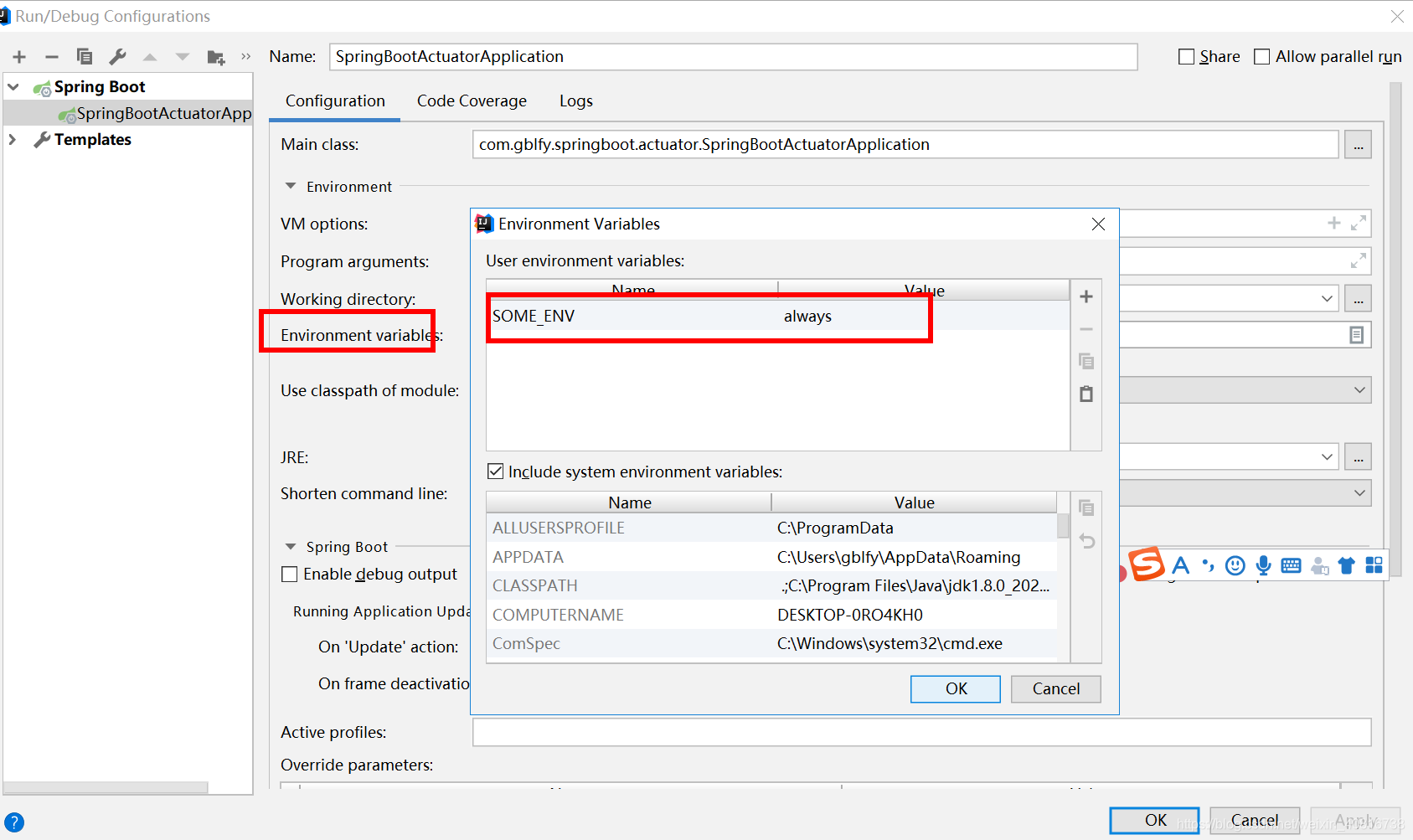
Task: Browse working directory ellipsis button
Action: (1358, 298)
